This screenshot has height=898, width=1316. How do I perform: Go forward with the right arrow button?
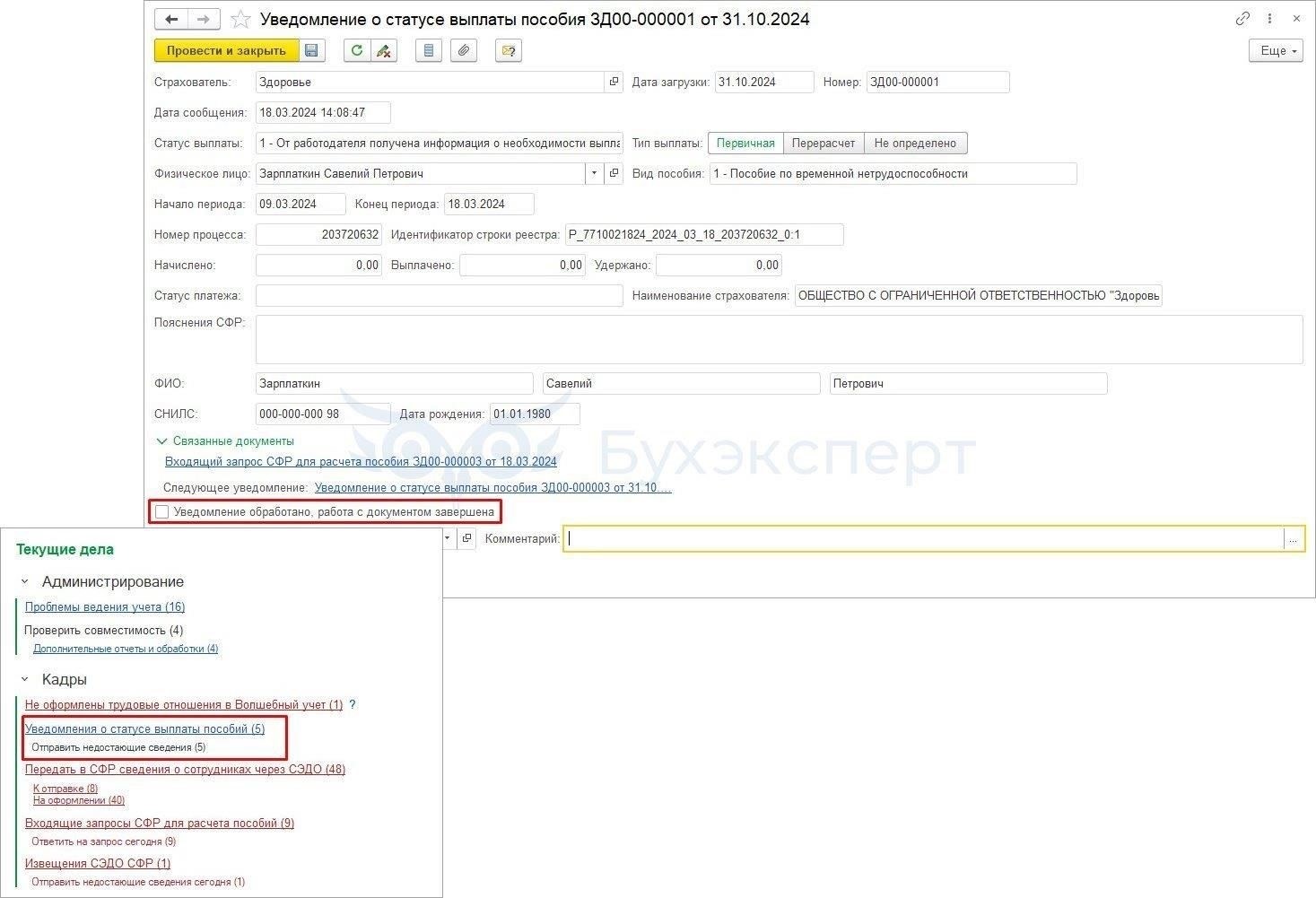pyautogui.click(x=204, y=19)
